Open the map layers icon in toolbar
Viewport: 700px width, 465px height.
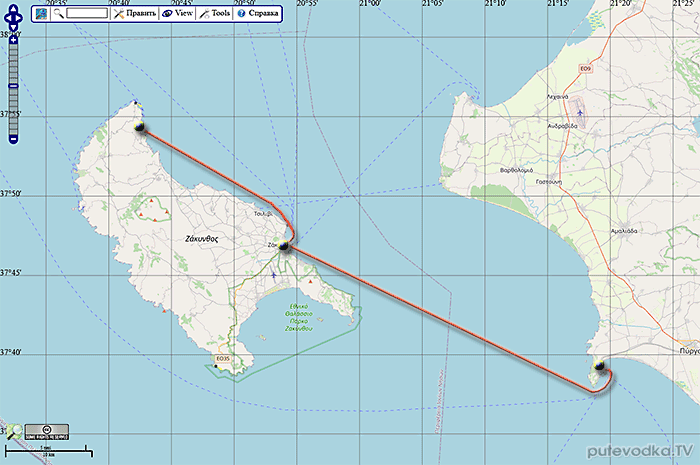(41, 13)
